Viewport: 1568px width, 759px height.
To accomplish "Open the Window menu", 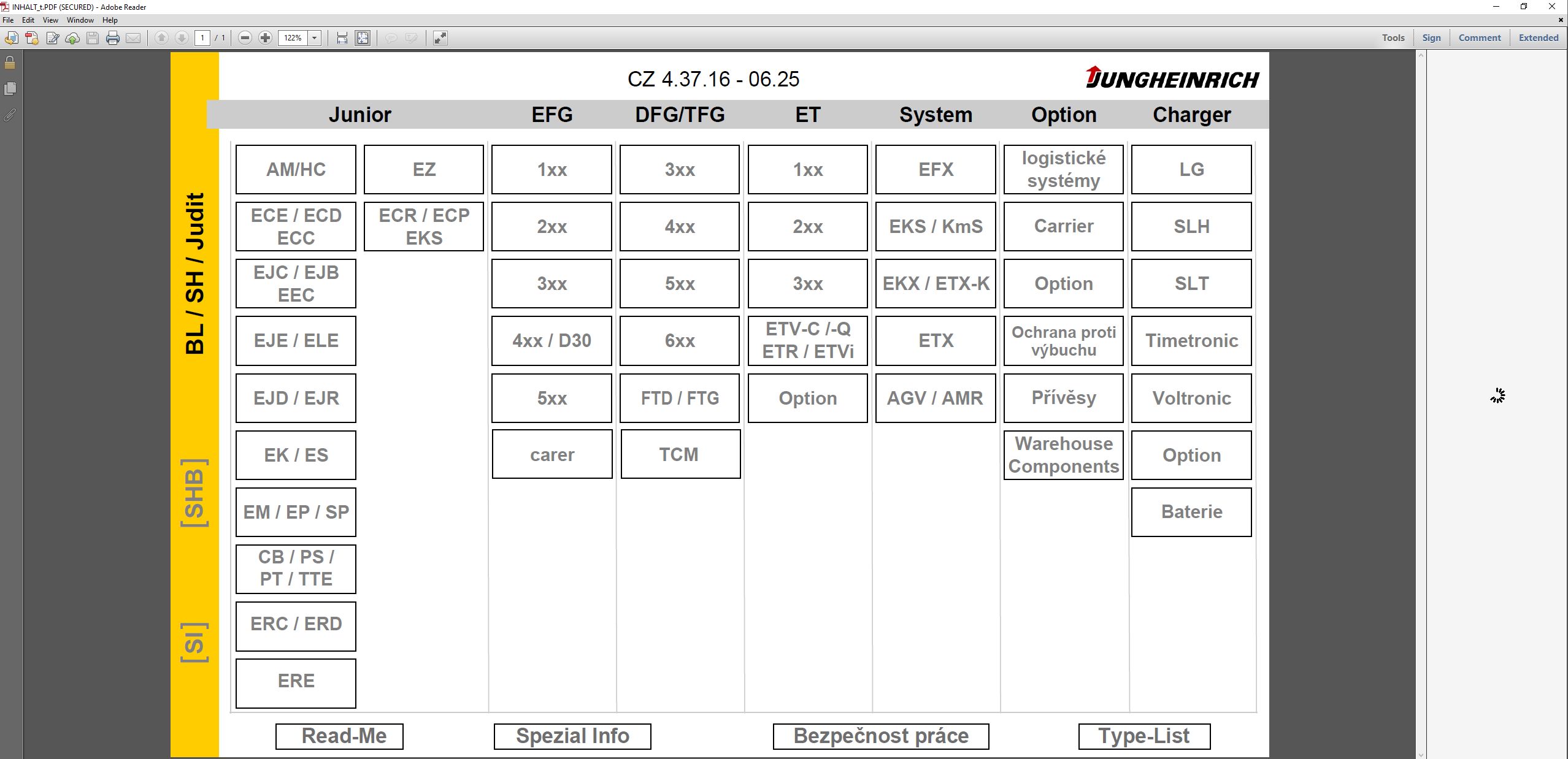I will (80, 20).
